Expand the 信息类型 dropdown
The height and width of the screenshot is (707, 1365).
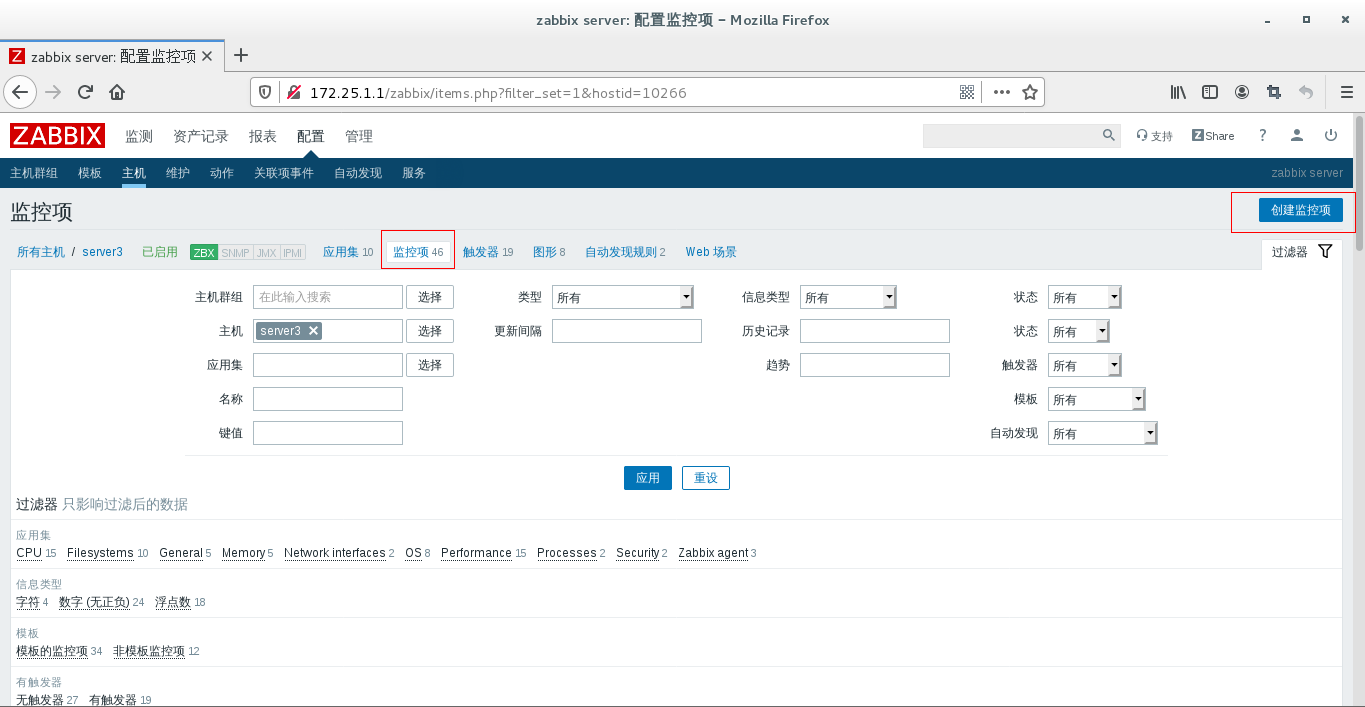point(848,297)
